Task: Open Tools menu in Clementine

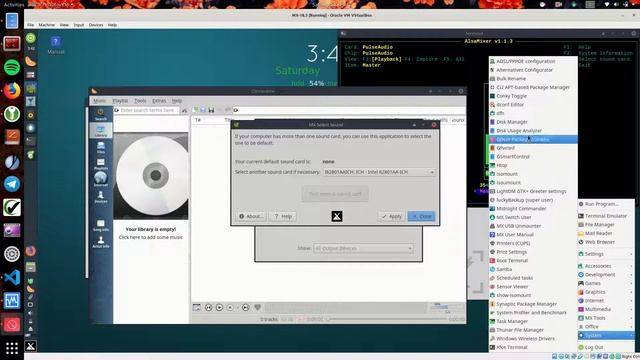Action: (x=140, y=100)
